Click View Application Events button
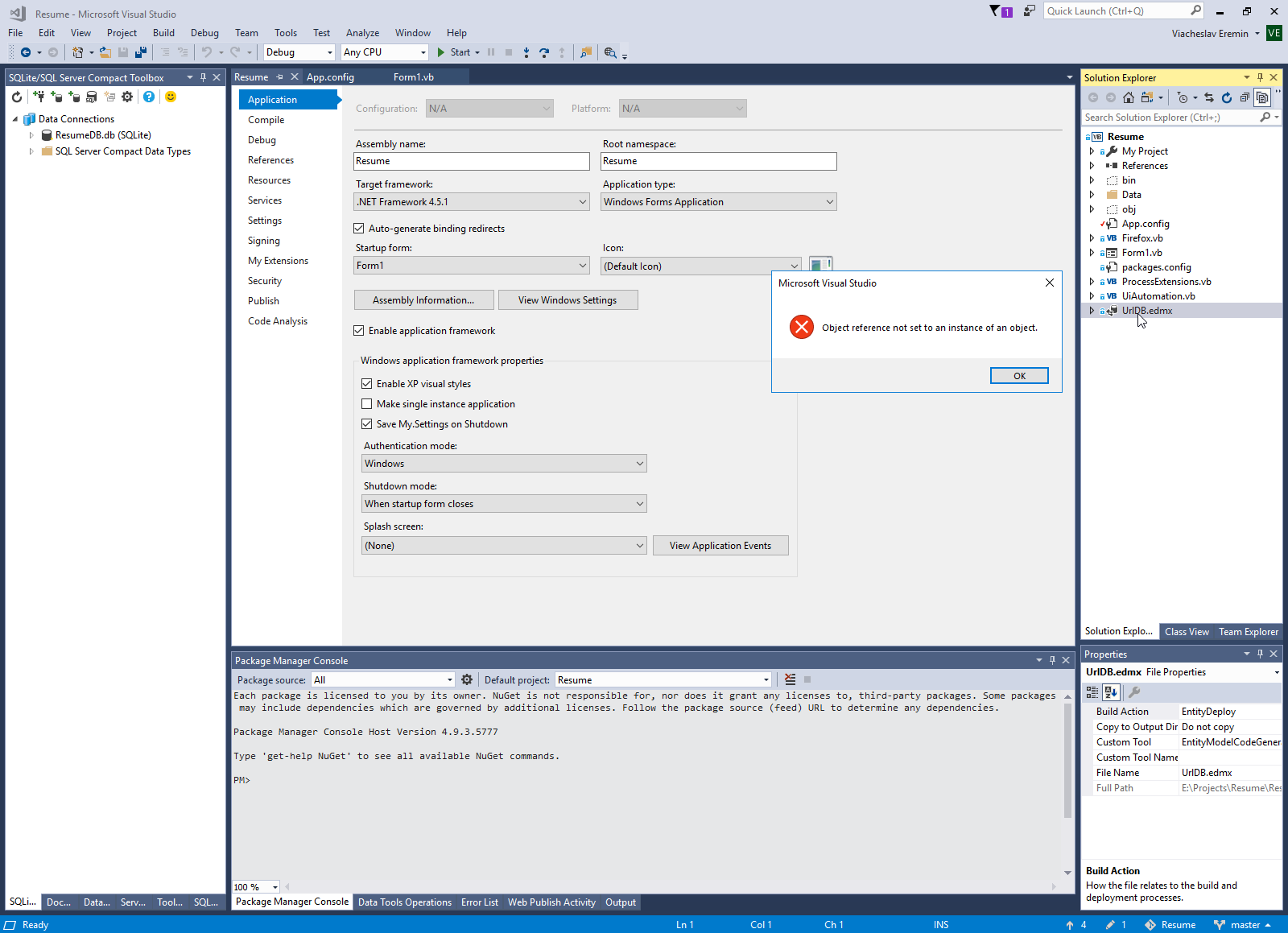1288x933 pixels. (720, 546)
